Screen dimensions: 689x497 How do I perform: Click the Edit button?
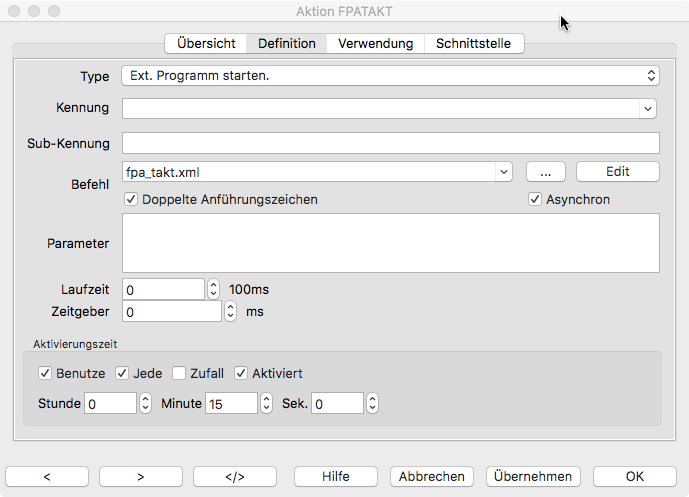pos(617,171)
